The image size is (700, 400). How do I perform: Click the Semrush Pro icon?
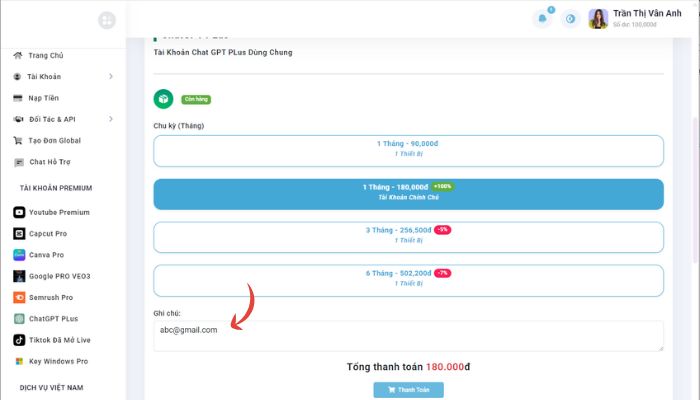coord(19,297)
